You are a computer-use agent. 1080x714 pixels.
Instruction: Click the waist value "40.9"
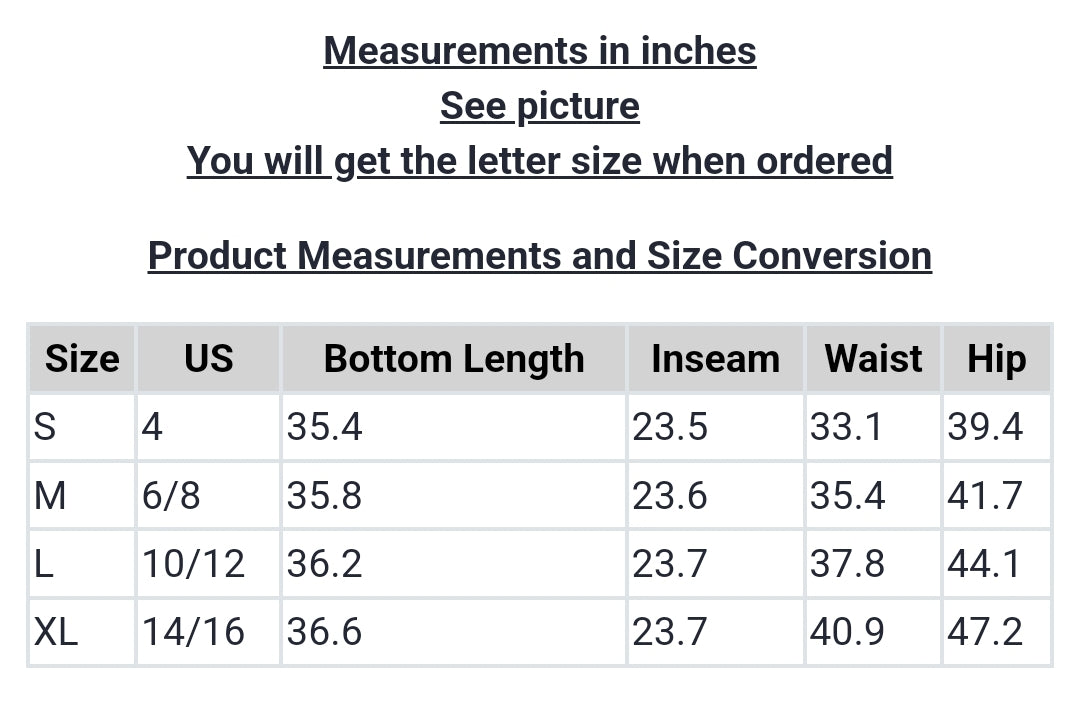[x=847, y=632]
